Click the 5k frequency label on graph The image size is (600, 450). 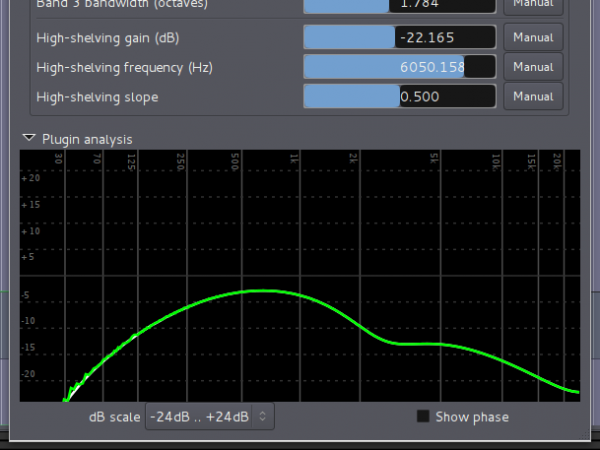point(434,158)
